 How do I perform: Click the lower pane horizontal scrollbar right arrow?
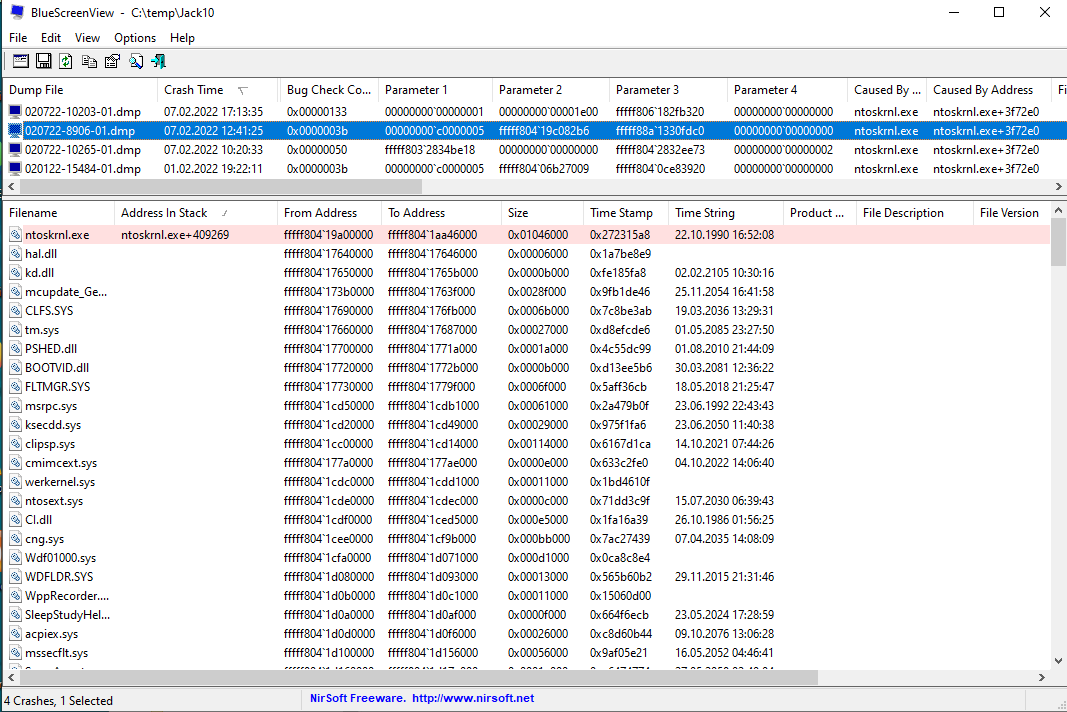(1041, 677)
